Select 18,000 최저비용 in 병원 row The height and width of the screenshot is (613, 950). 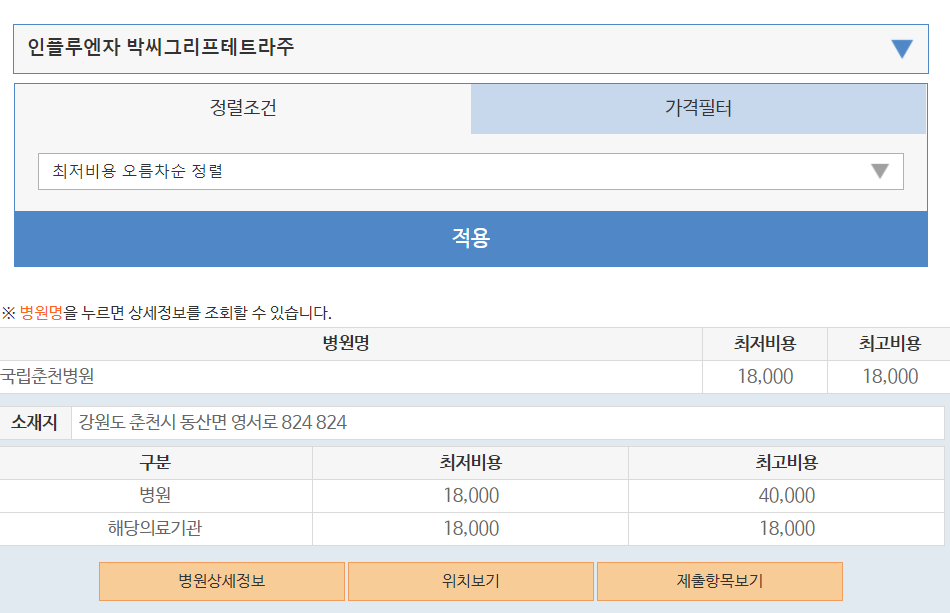471,496
